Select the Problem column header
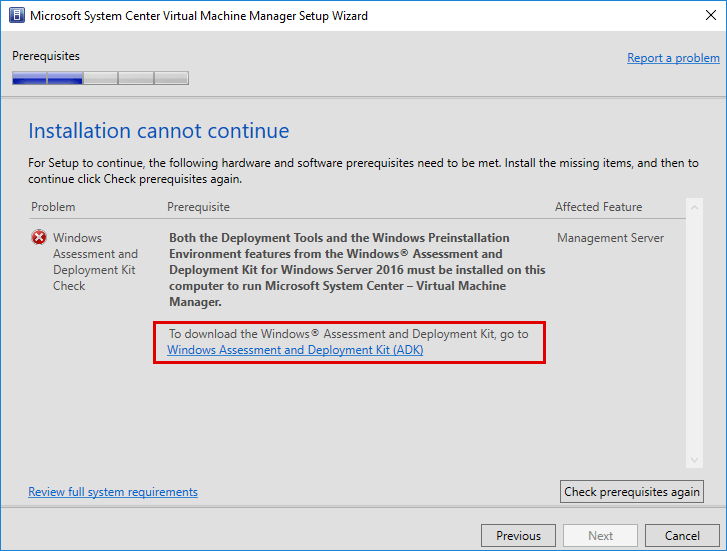The height and width of the screenshot is (551, 727). pos(53,207)
